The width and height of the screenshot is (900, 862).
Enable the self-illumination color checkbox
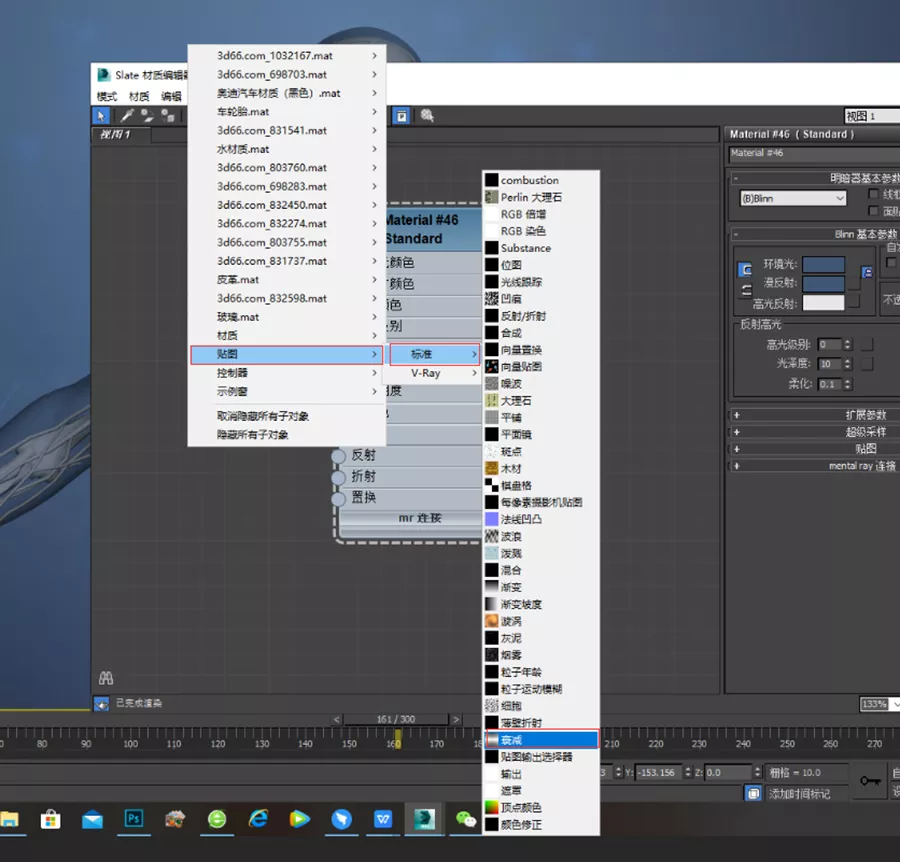tap(890, 262)
